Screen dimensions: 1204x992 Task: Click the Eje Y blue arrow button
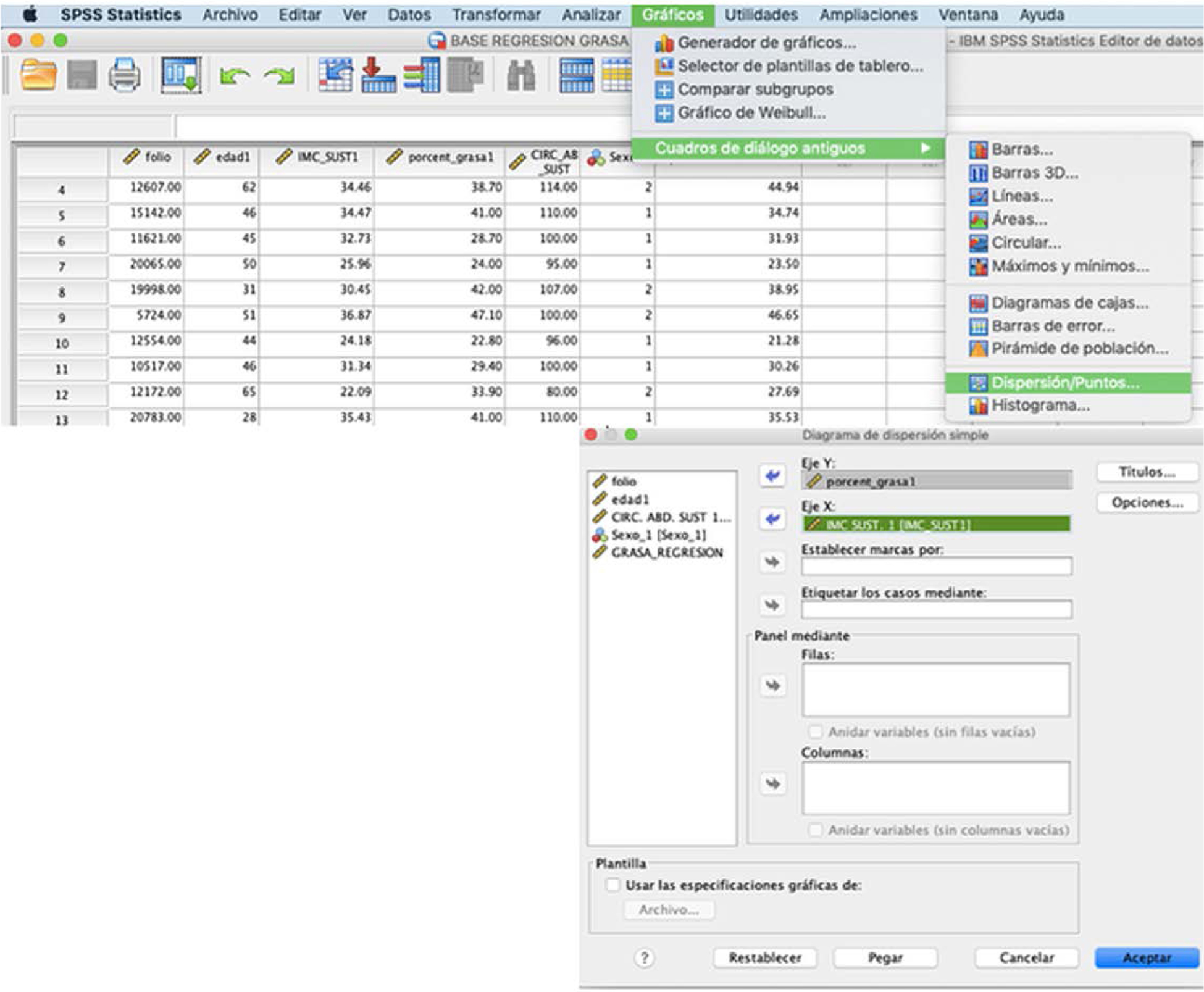pyautogui.click(x=772, y=476)
